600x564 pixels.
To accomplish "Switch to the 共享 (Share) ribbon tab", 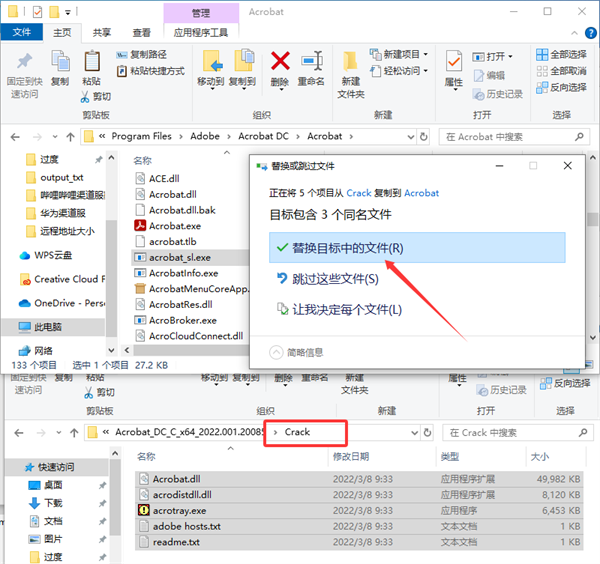I will click(102, 33).
